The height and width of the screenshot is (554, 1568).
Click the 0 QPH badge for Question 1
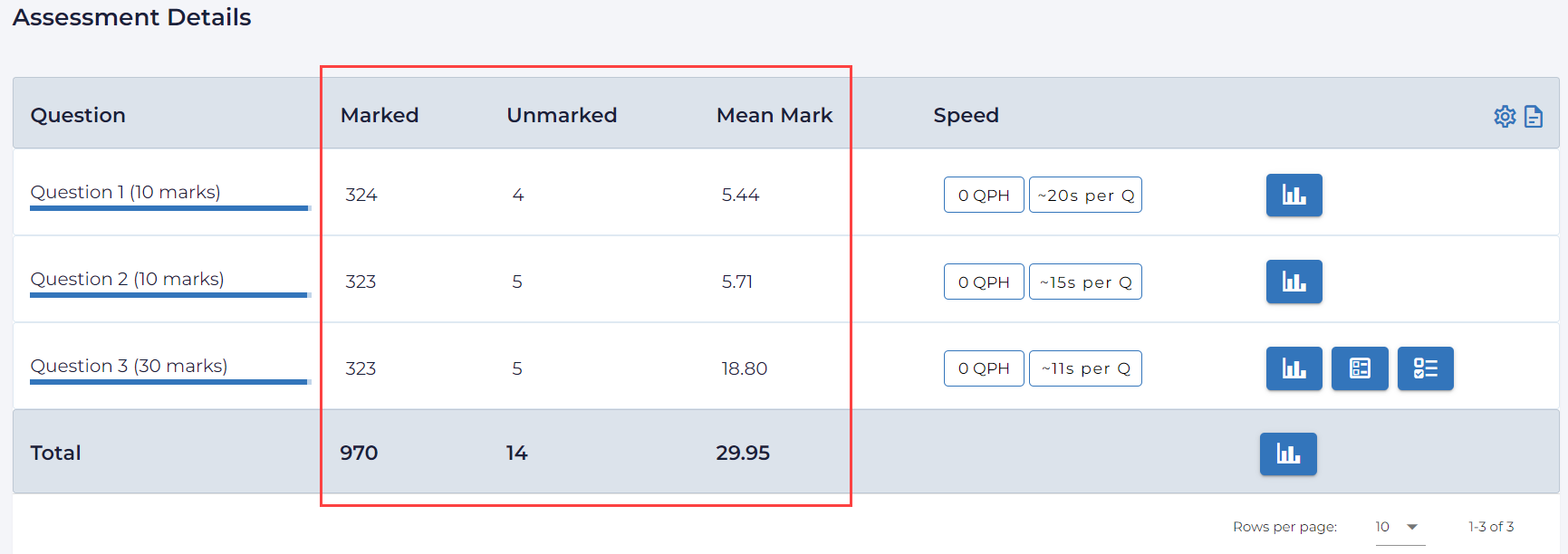tap(984, 194)
